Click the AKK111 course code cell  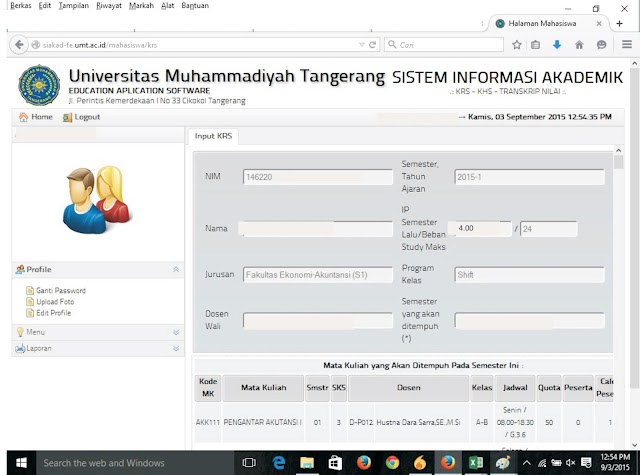point(208,422)
